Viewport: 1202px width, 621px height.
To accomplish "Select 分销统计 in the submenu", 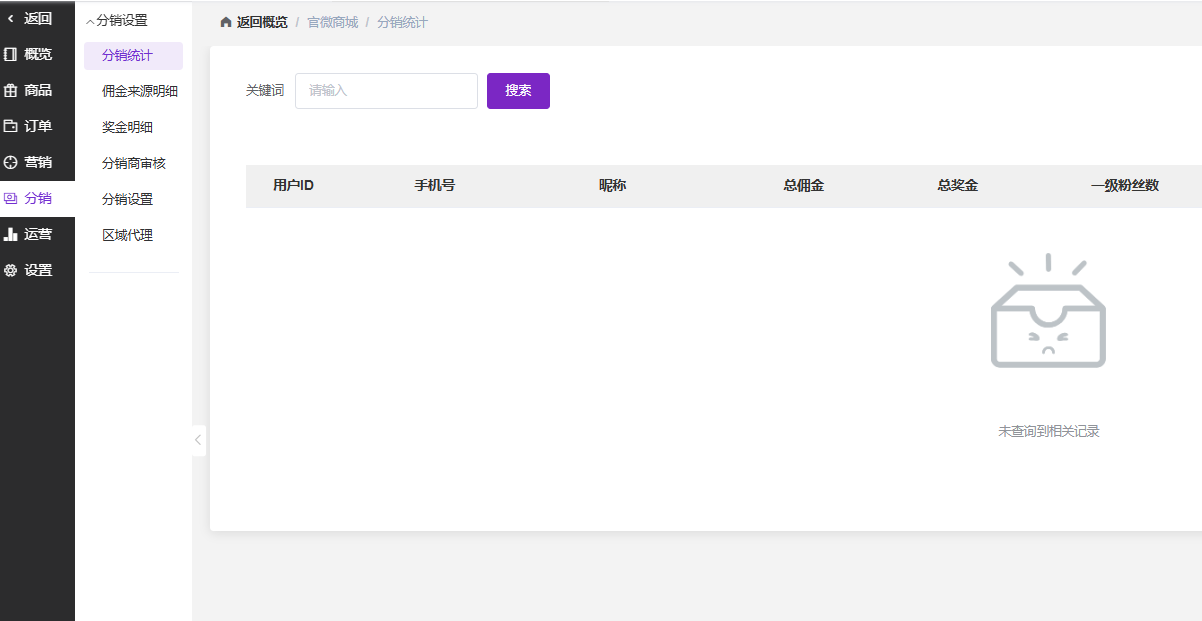I will point(127,56).
